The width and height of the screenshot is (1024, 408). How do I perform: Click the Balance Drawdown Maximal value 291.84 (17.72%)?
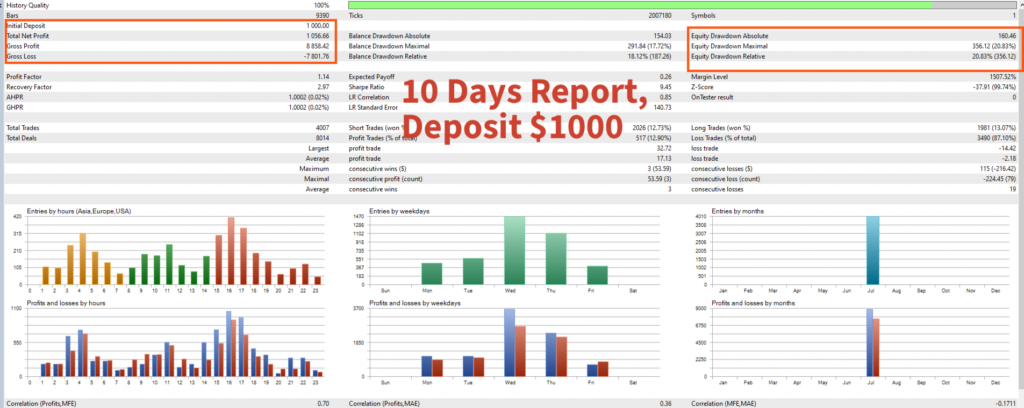(x=650, y=46)
